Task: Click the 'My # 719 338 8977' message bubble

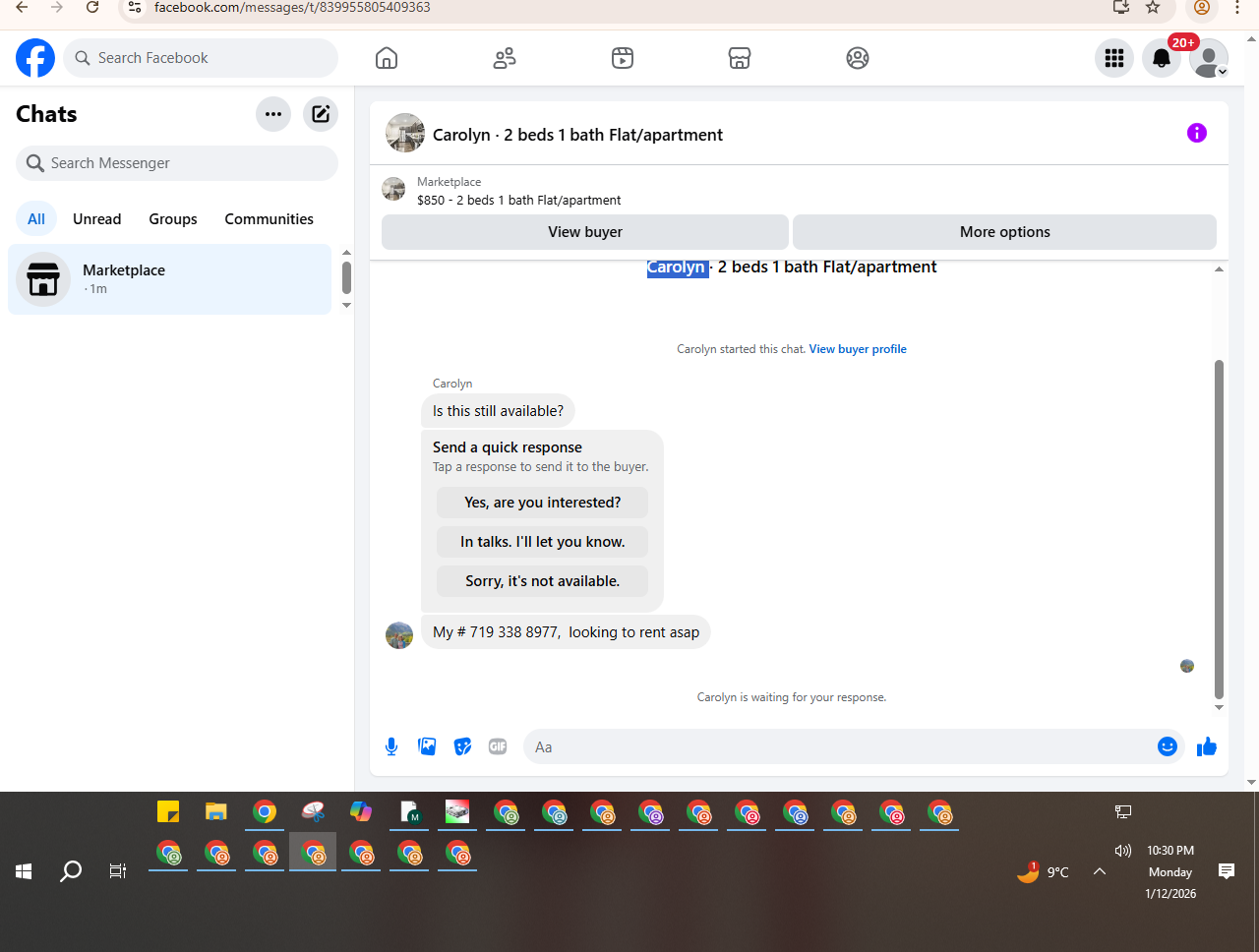Action: 566,632
